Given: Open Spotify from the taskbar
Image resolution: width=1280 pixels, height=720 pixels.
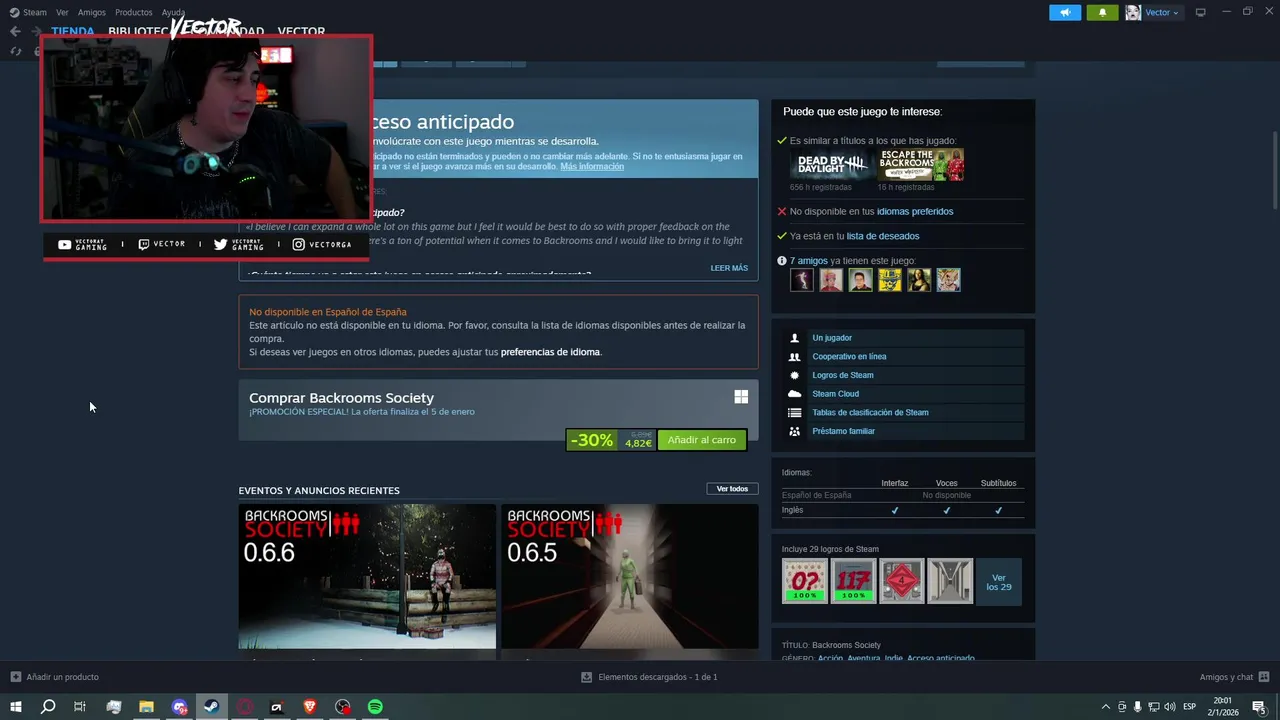Looking at the screenshot, I should [x=375, y=707].
